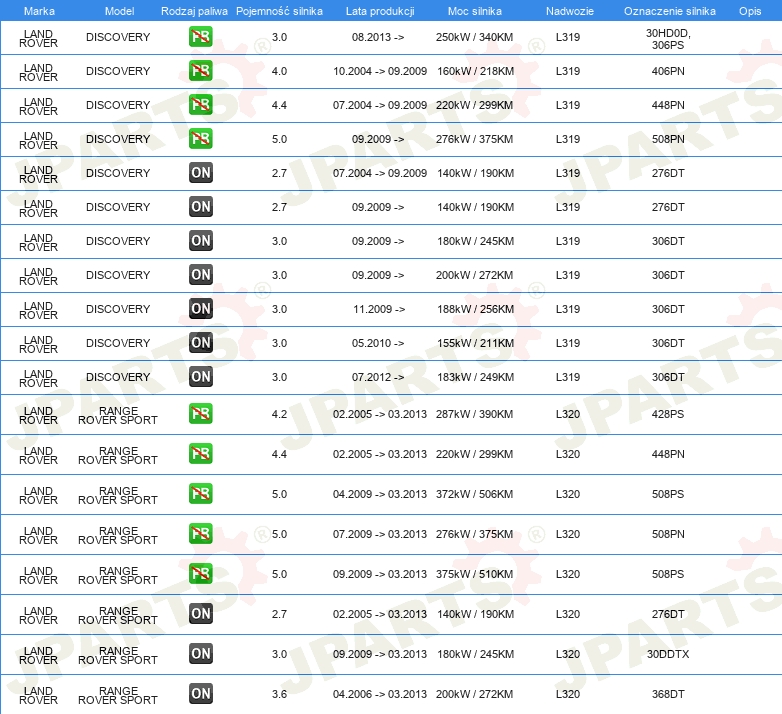
Task: Click the ON diesel icon for the Range Rover Sport 30DDTX
Action: pos(200,653)
